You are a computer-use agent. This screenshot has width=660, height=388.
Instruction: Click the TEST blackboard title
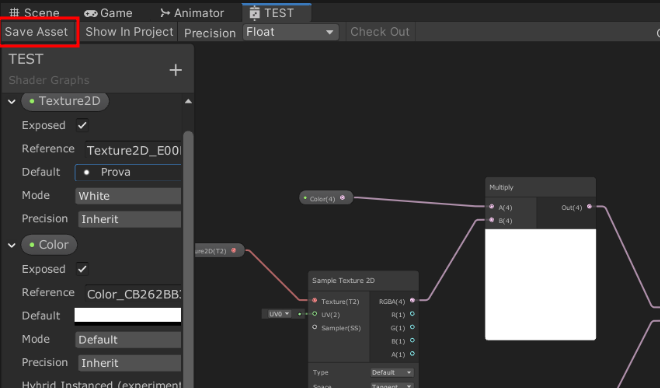coord(26,59)
